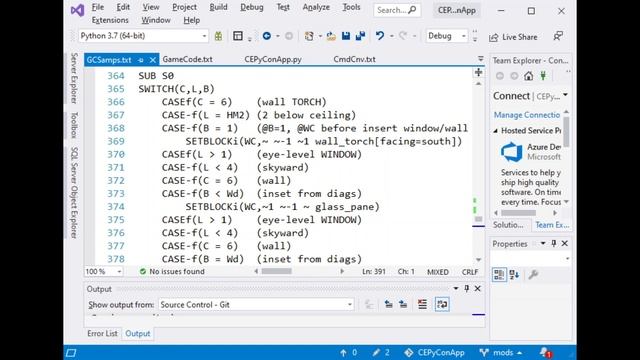Open the File menu
The width and height of the screenshot is (640, 360).
point(98,7)
